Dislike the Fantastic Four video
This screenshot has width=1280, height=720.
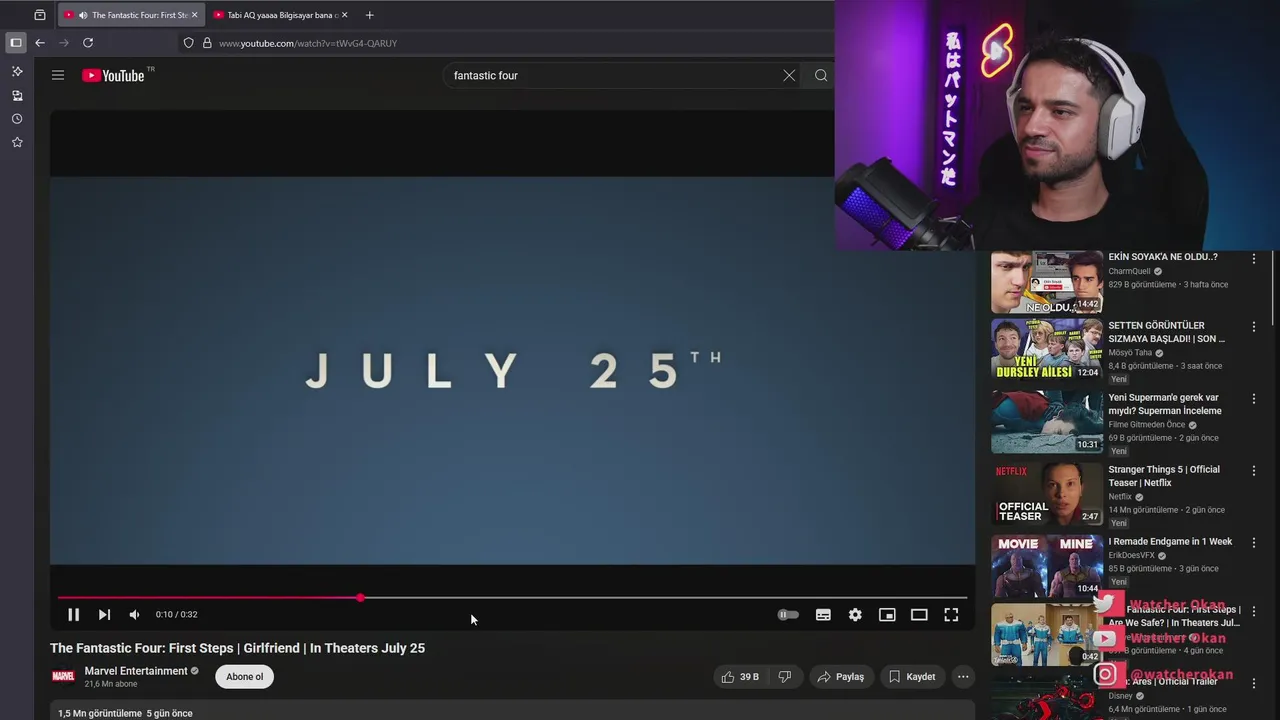(785, 677)
